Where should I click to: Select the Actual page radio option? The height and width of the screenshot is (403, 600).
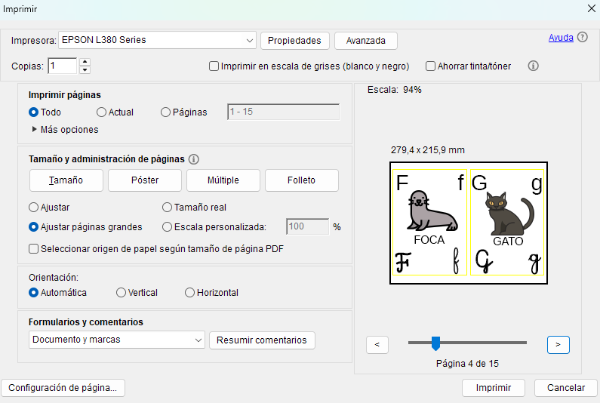coord(102,113)
